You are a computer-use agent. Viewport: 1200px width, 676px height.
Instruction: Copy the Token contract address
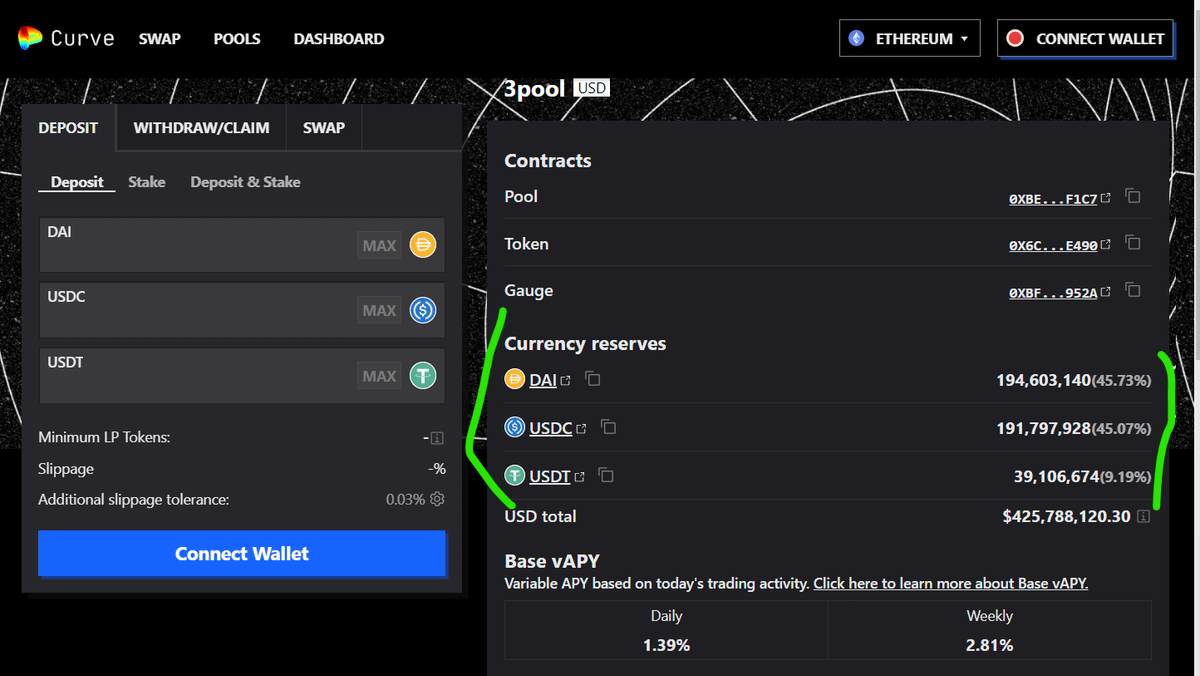pos(1133,244)
